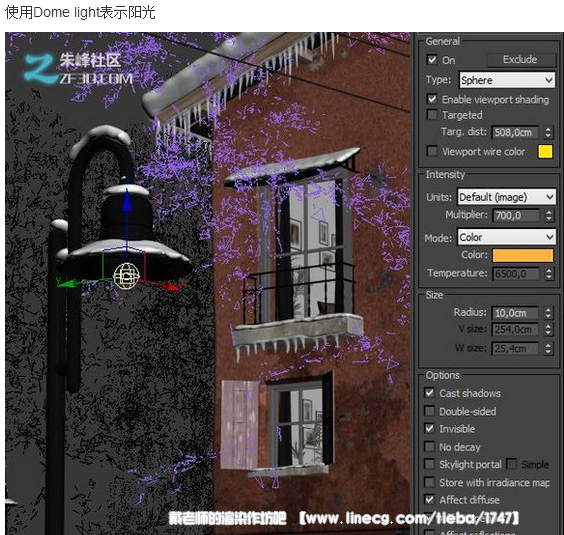Enable the Simple checkbox
Image resolution: width=564 pixels, height=535 pixels.
[511, 464]
